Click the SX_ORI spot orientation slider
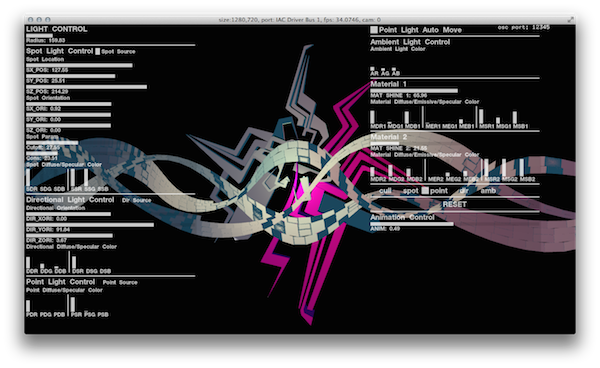This screenshot has width=600, height=368. 68,104
